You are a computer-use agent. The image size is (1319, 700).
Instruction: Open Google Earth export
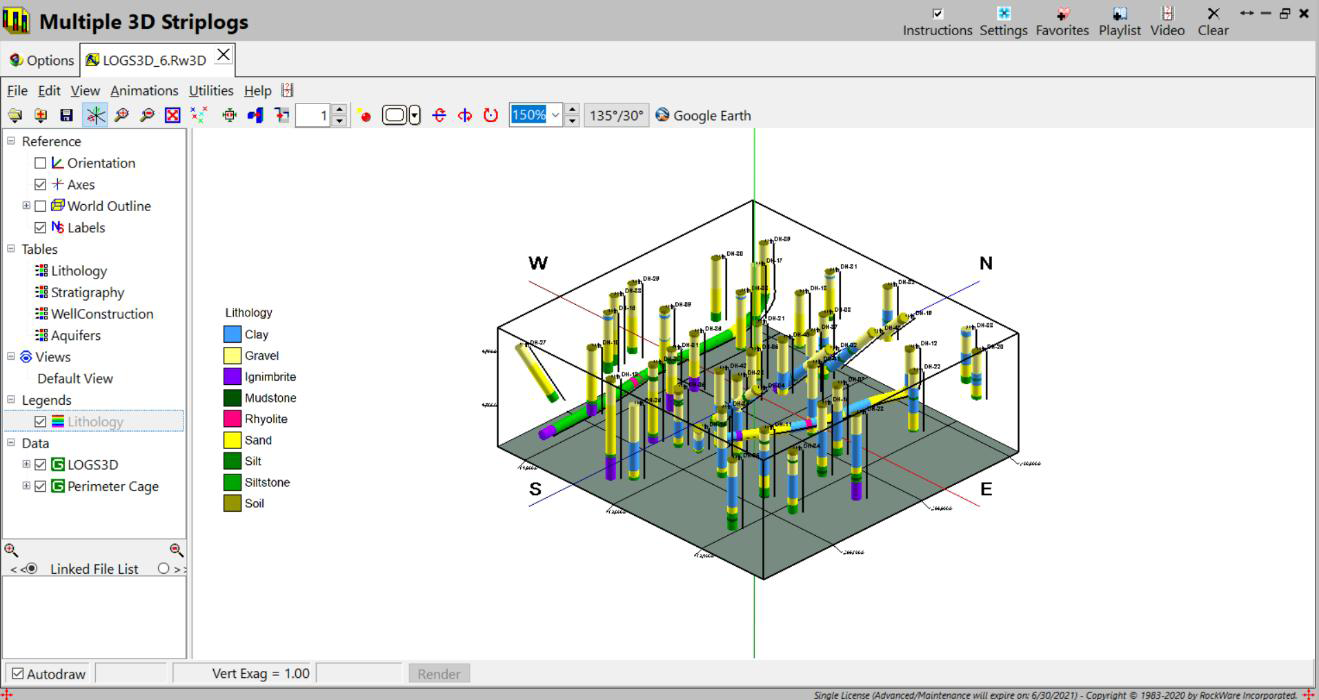coord(703,115)
